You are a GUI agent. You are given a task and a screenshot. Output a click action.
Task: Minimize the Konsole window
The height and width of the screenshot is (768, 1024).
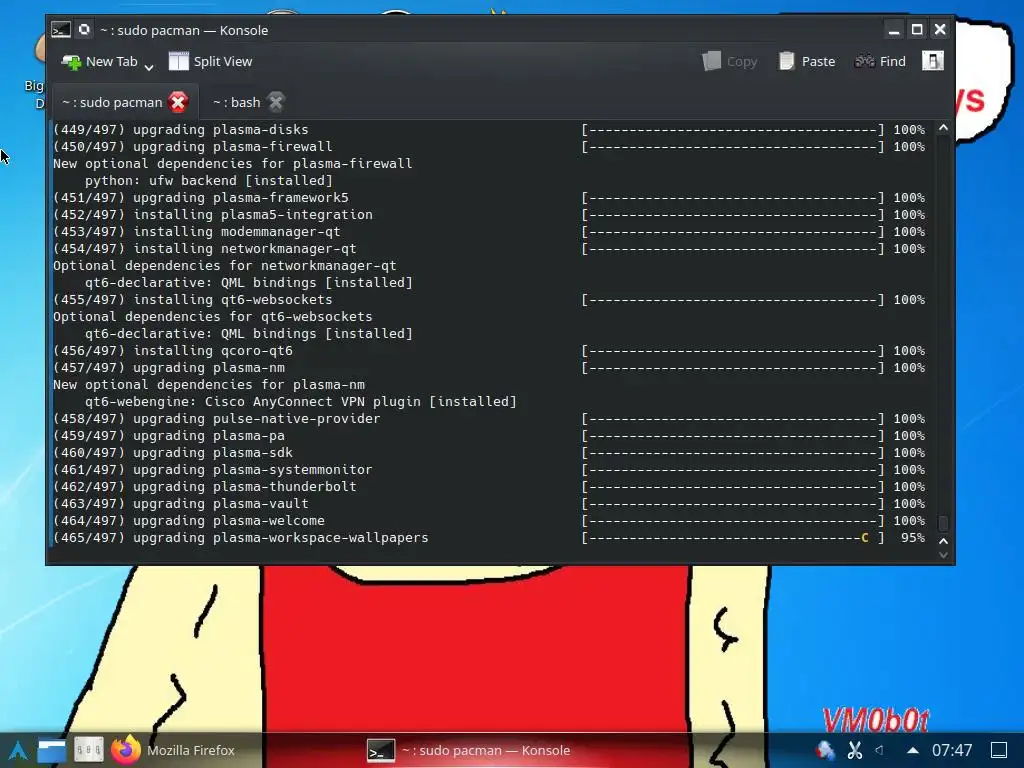894,30
